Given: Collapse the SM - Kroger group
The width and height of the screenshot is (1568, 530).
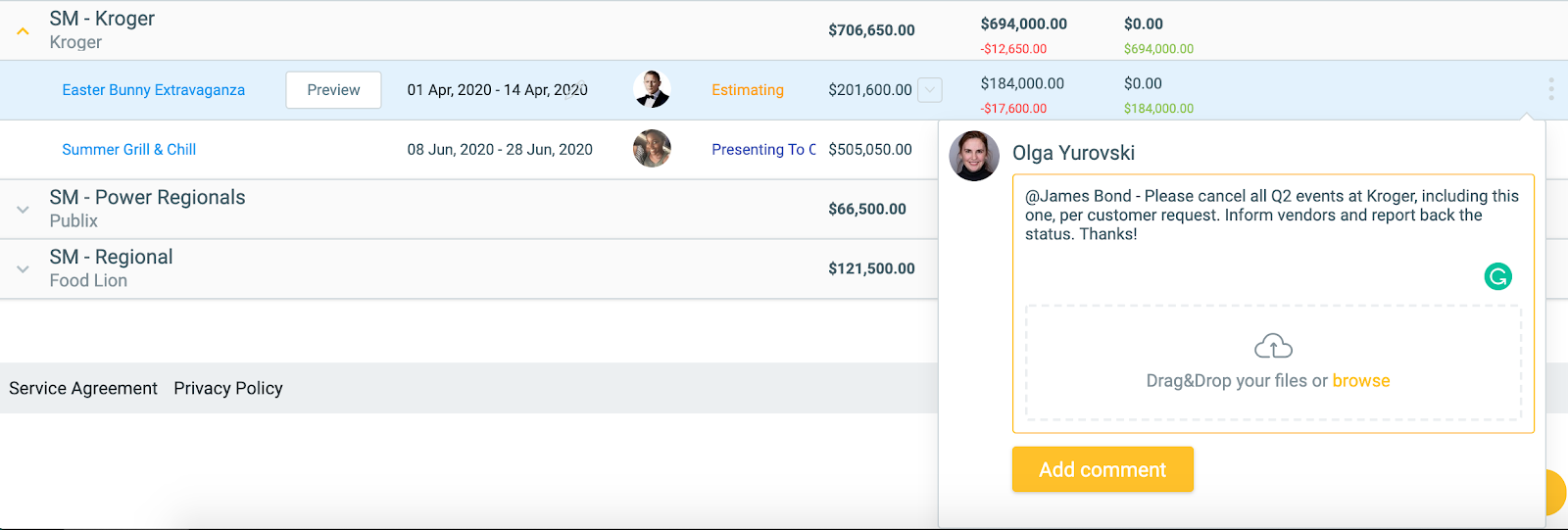Looking at the screenshot, I should 23,31.
